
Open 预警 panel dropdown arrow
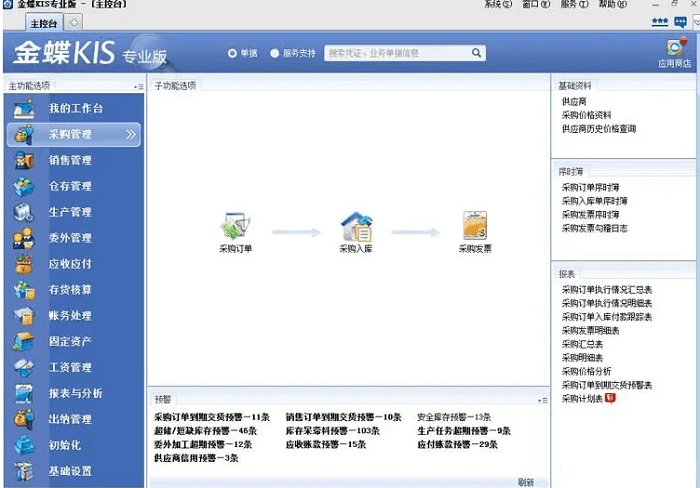pos(542,400)
